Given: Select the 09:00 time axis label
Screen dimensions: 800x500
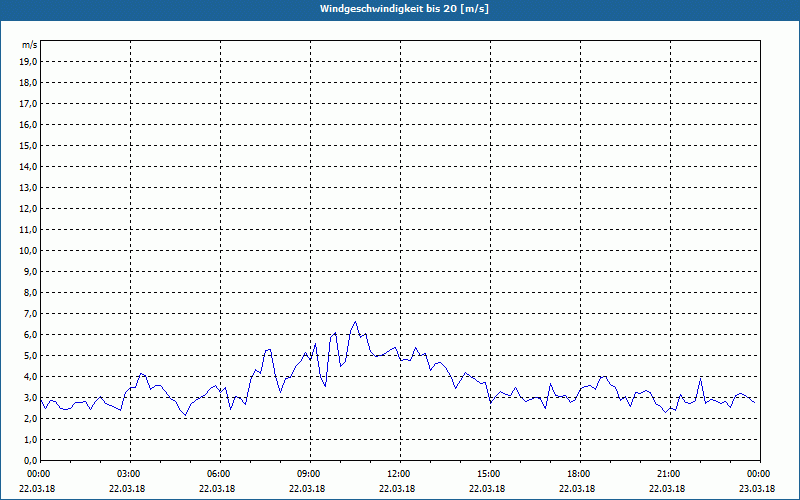Looking at the screenshot, I should [308, 474].
